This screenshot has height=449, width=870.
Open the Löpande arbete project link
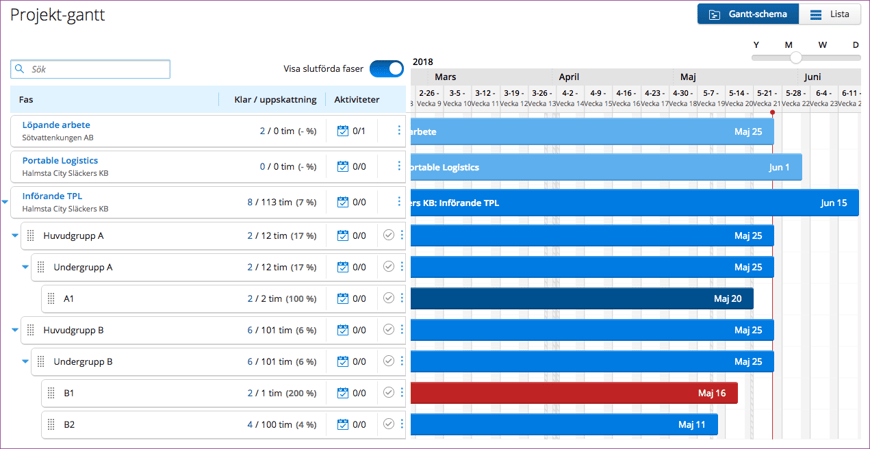coord(56,125)
